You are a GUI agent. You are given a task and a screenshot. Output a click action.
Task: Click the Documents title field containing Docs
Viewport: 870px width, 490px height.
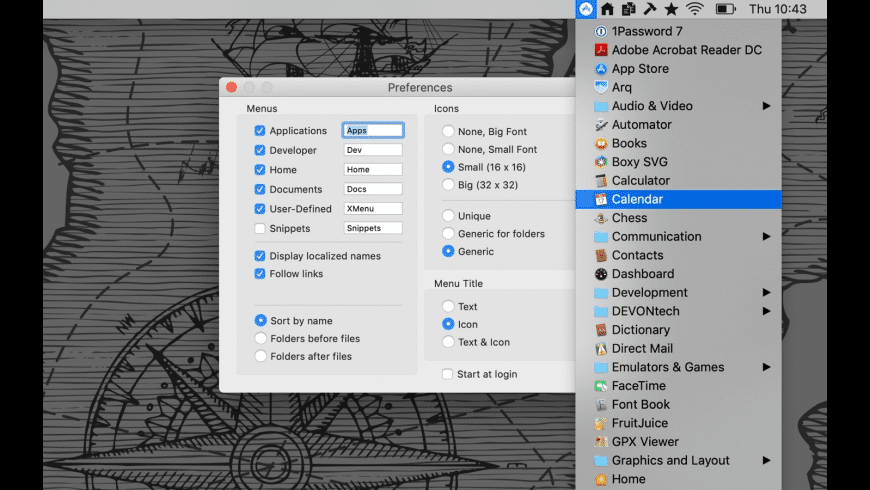pyautogui.click(x=373, y=189)
